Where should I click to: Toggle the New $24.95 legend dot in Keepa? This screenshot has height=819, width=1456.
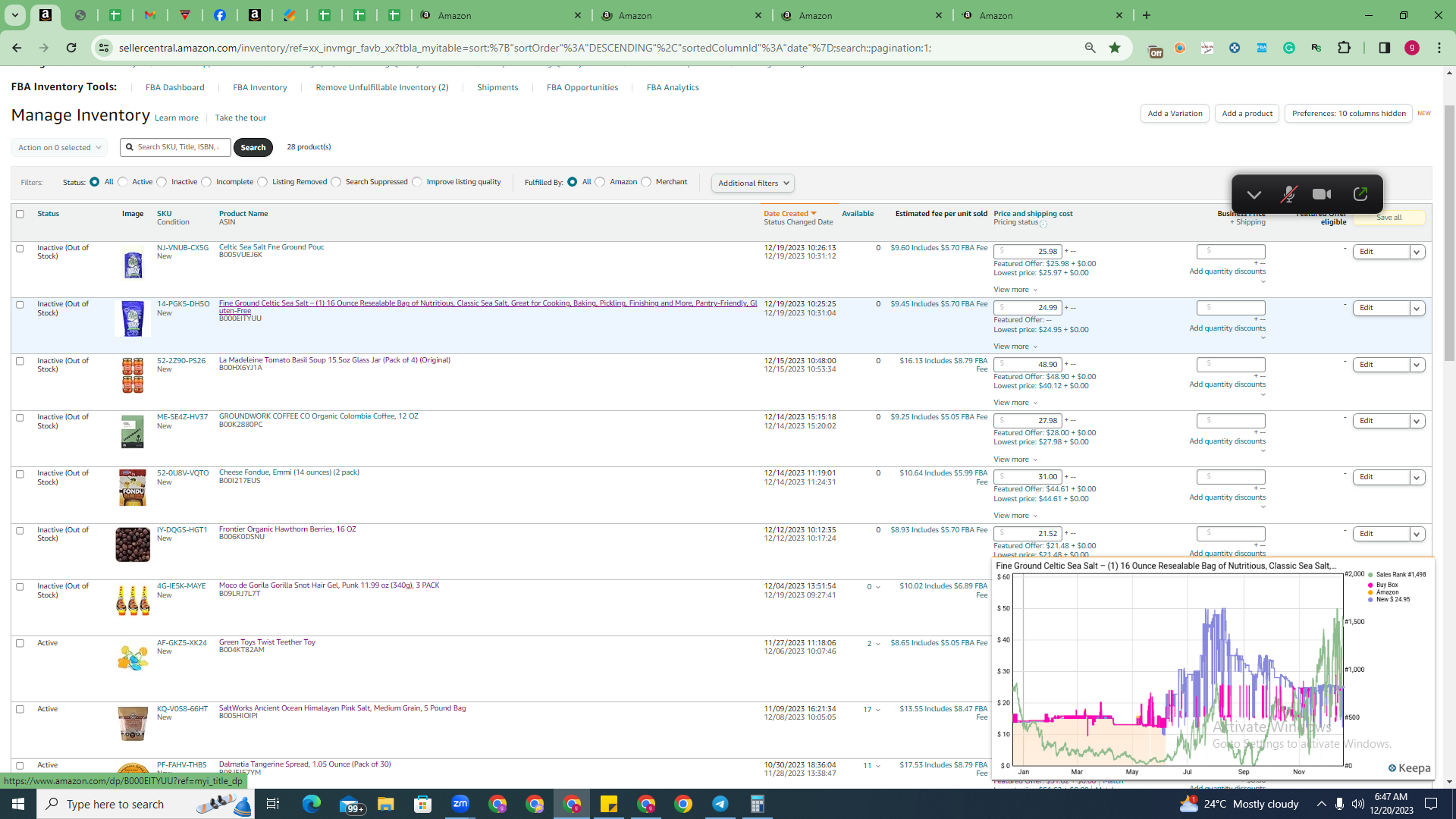coord(1370,600)
